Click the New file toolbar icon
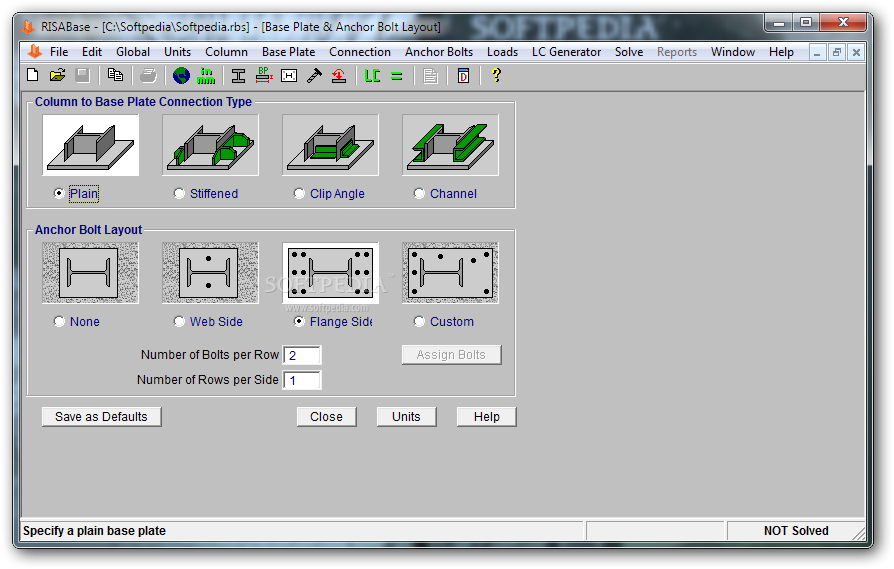The width and height of the screenshot is (894, 569). click(x=33, y=75)
